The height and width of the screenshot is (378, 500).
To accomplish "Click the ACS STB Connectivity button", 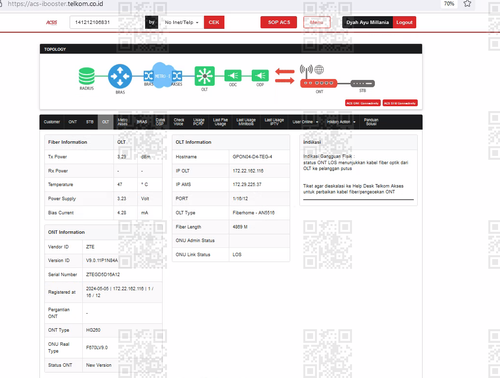I will 400,103.
